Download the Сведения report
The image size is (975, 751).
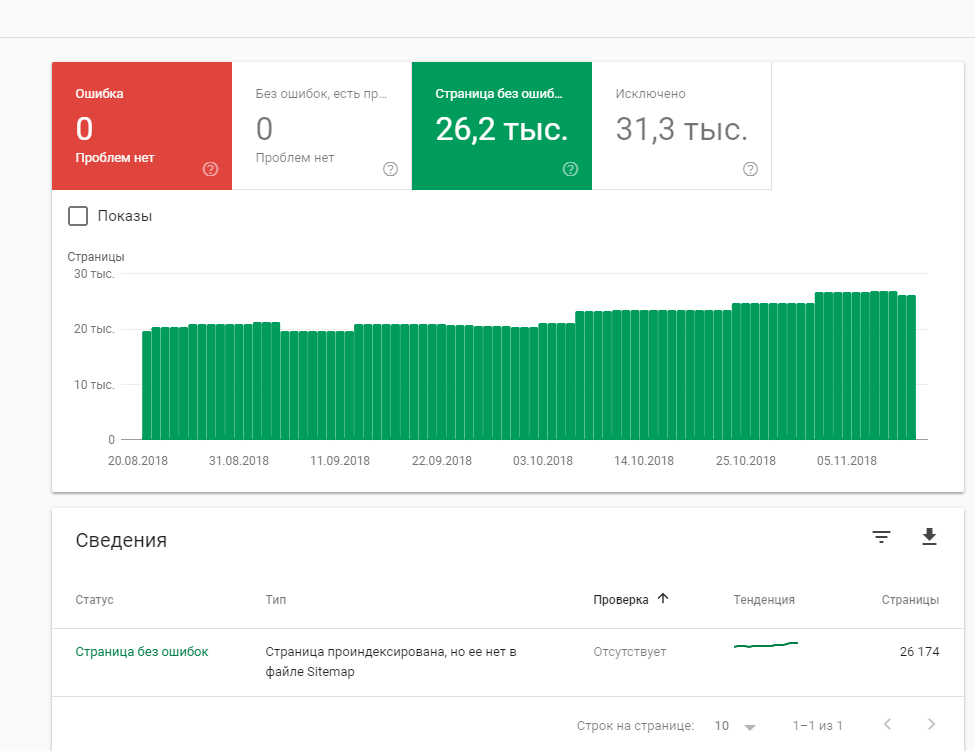pos(929,537)
